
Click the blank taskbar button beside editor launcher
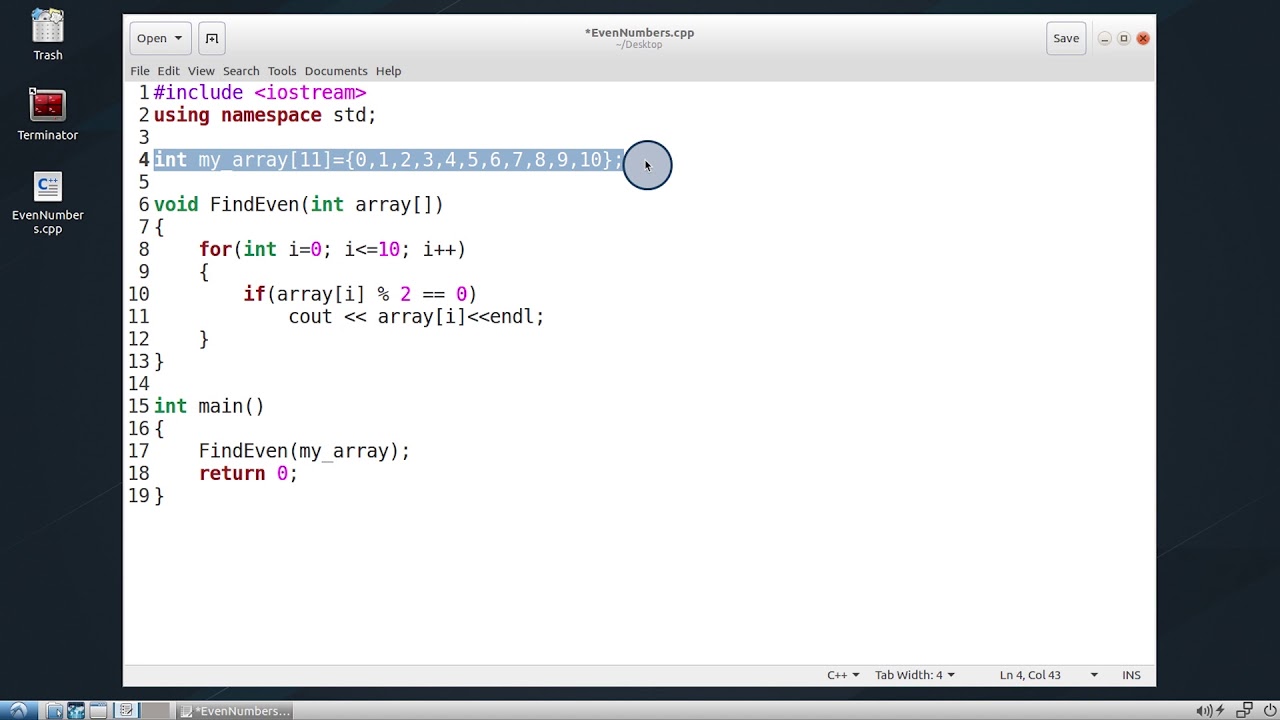(155, 711)
